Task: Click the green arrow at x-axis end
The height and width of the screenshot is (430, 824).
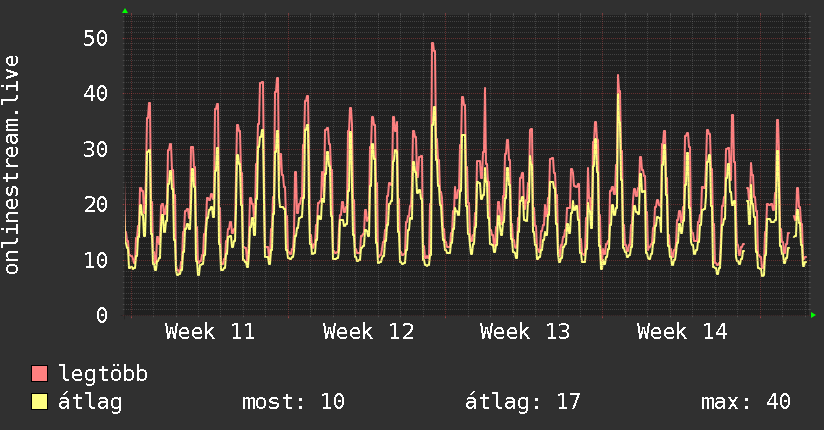Action: (813, 315)
